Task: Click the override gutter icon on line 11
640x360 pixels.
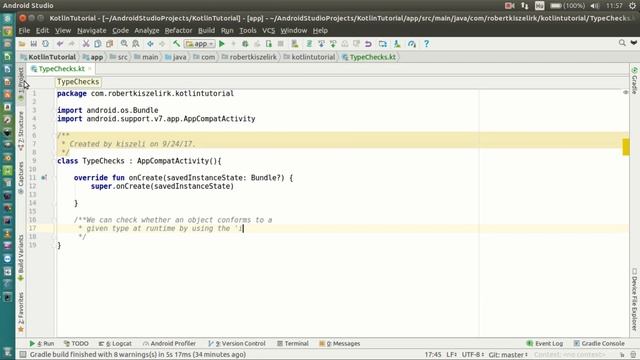Action: tap(44, 178)
